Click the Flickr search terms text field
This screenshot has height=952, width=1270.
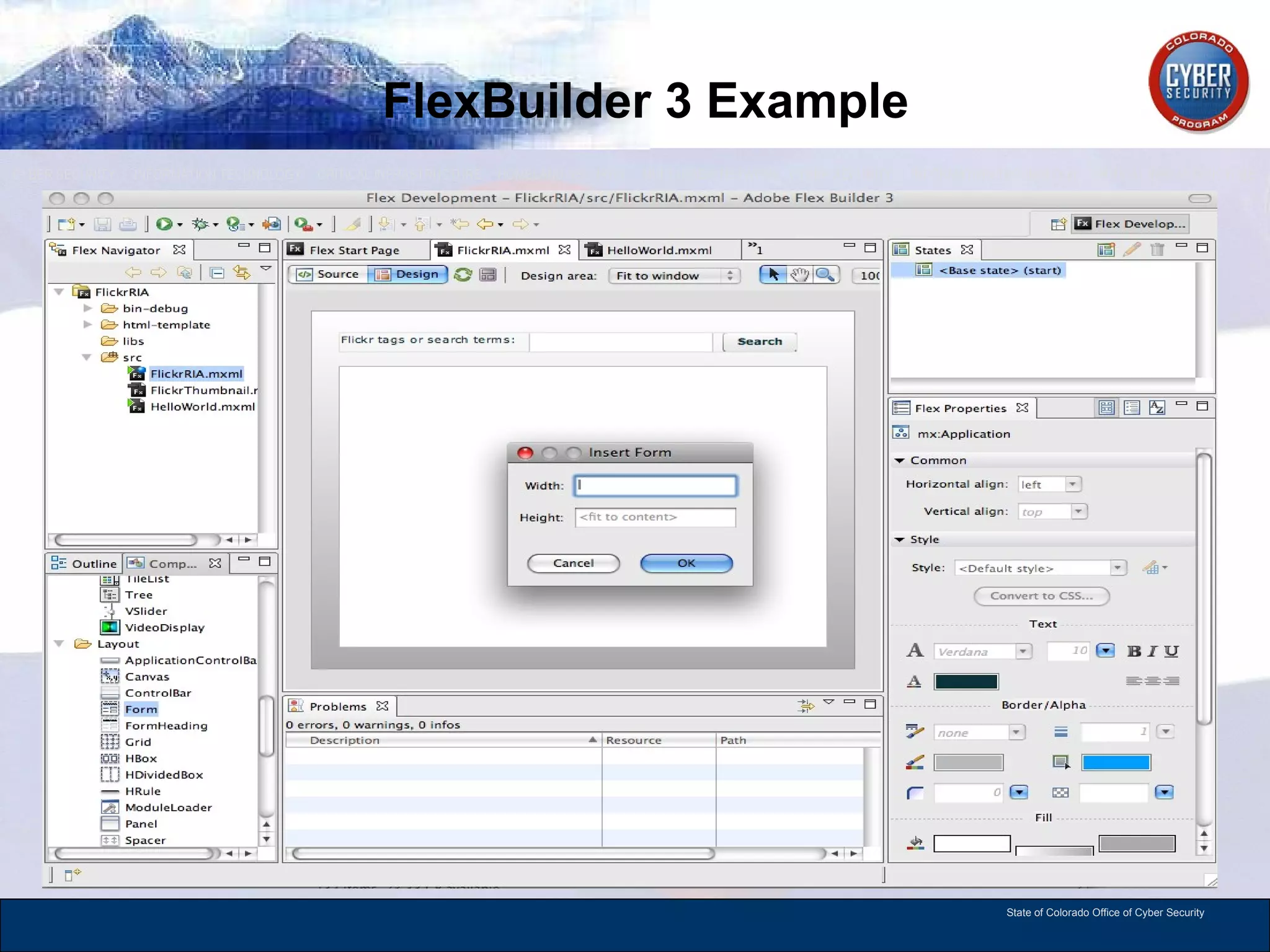[x=621, y=342]
